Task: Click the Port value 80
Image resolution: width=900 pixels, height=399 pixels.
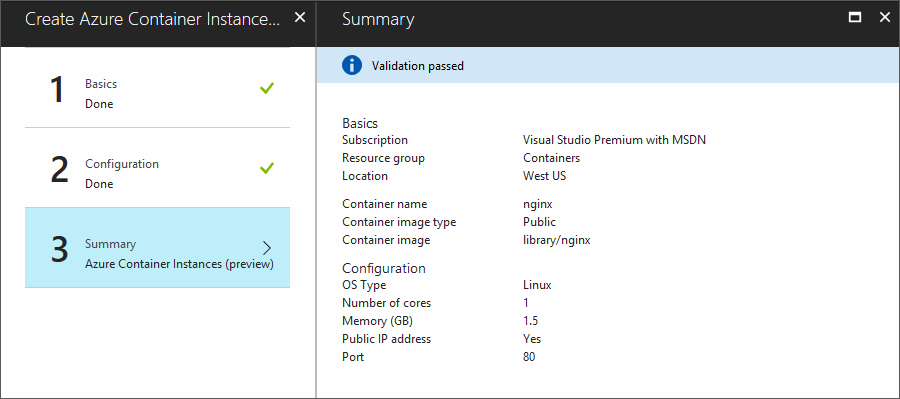Action: [529, 357]
